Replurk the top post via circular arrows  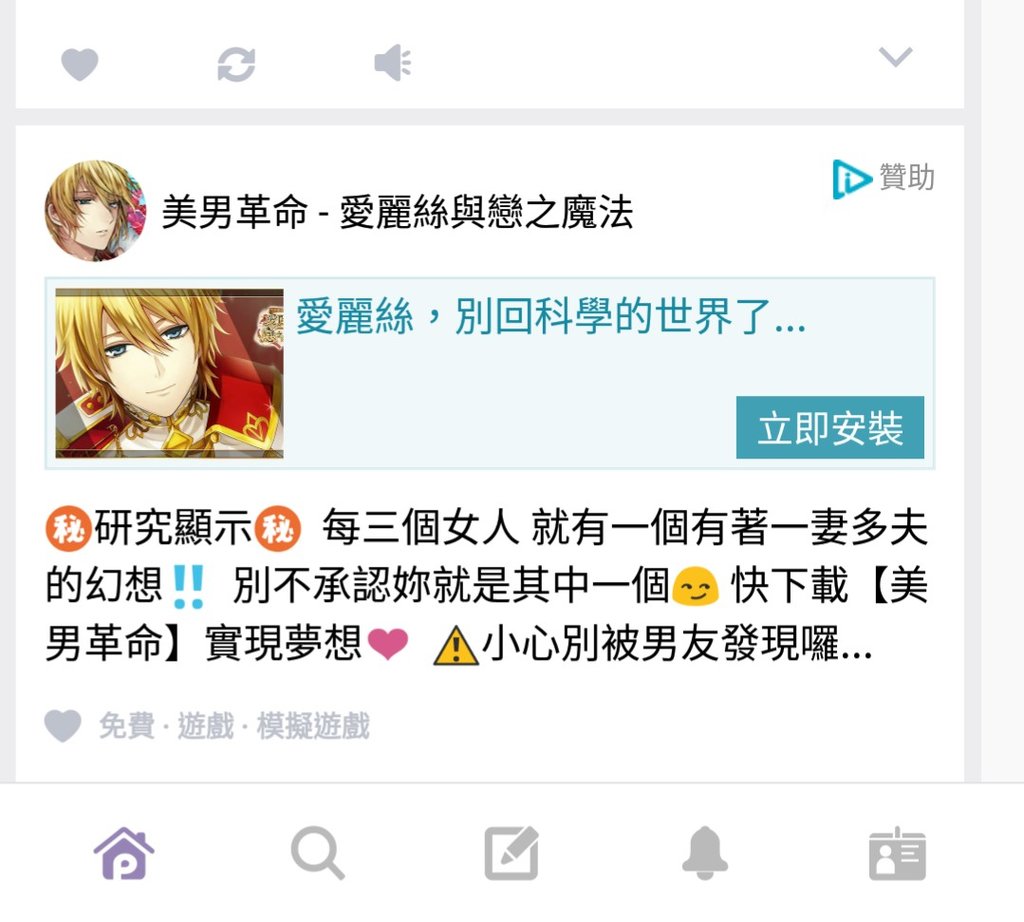click(x=236, y=64)
